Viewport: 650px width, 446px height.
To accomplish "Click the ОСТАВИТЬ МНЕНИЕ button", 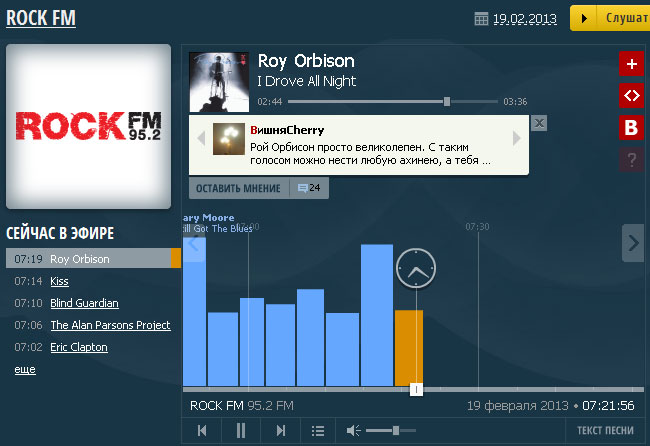I will 238,188.
